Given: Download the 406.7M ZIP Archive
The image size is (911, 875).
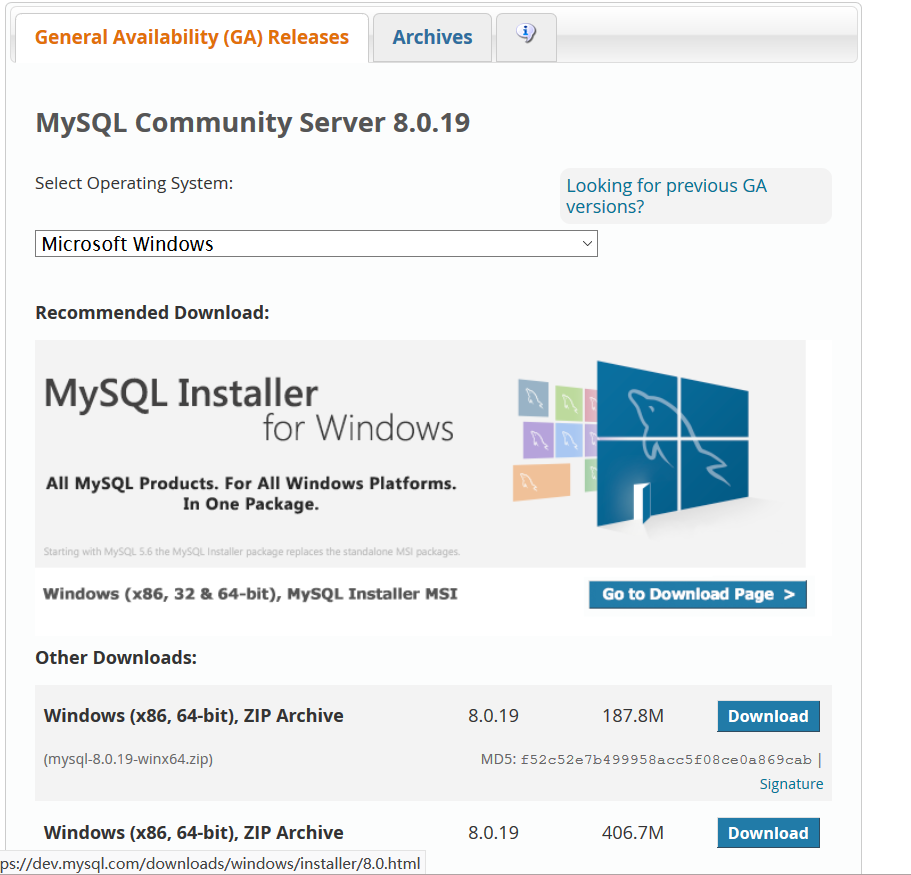Looking at the screenshot, I should 768,833.
